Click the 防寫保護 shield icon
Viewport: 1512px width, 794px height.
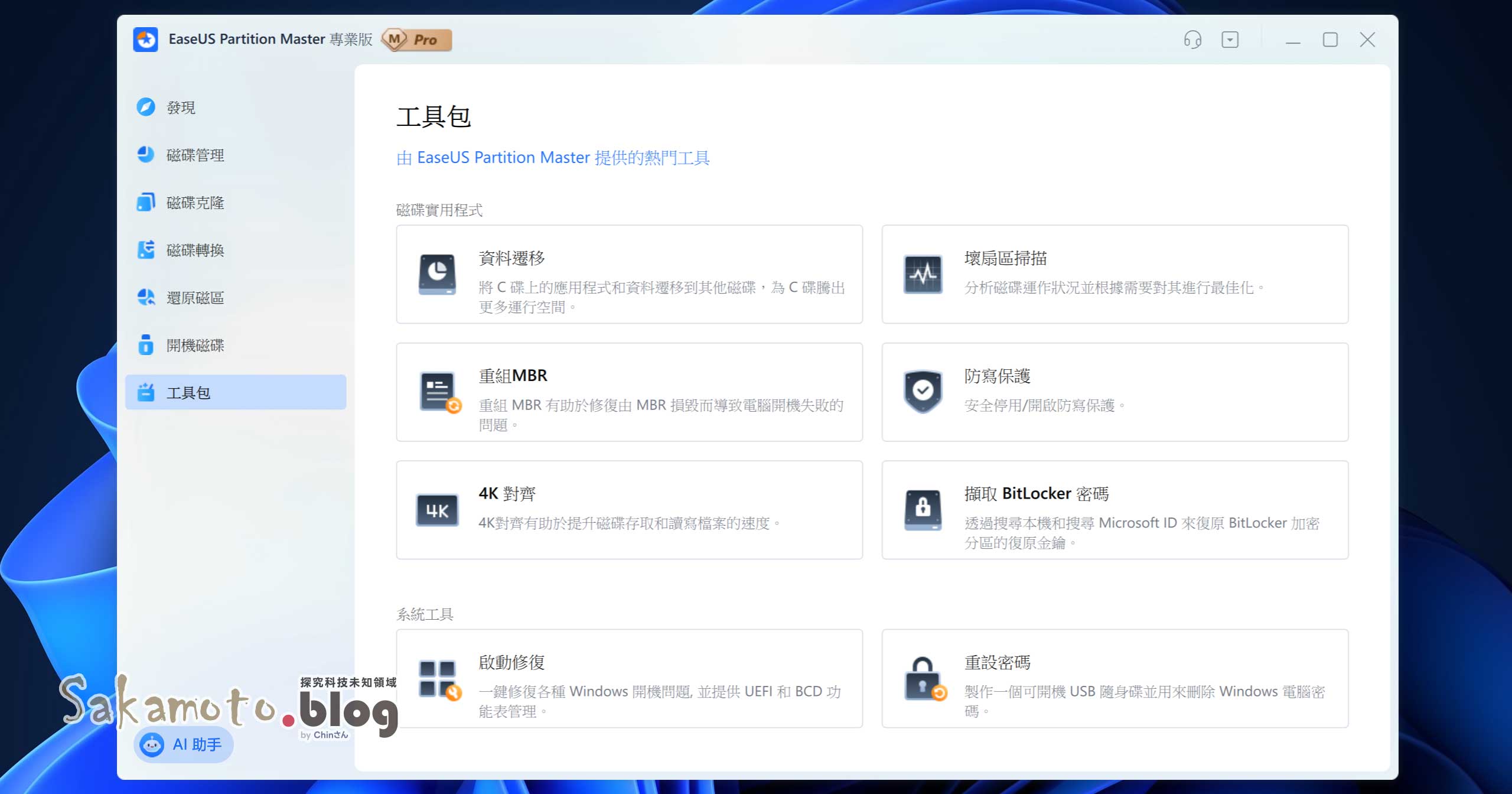tap(922, 391)
